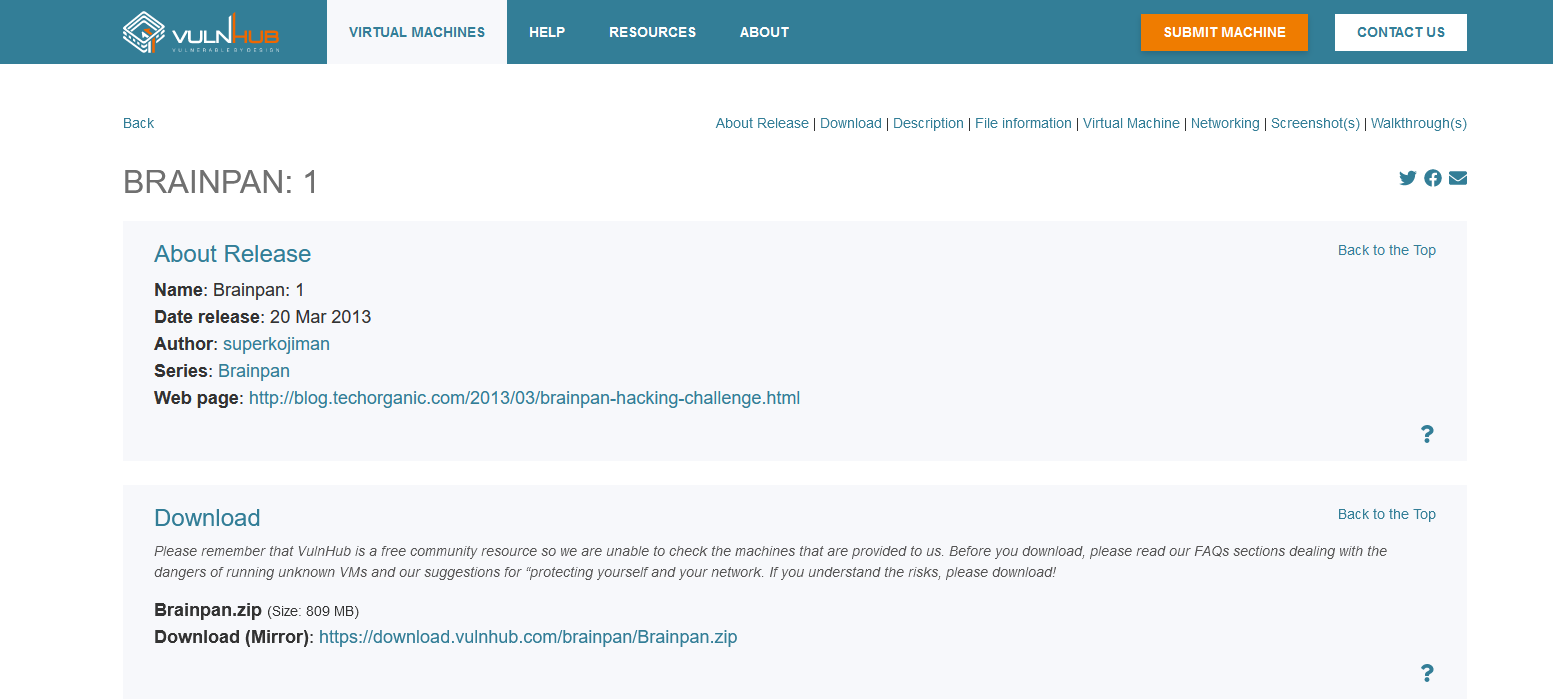Click the About Release help question mark

pos(1427,434)
